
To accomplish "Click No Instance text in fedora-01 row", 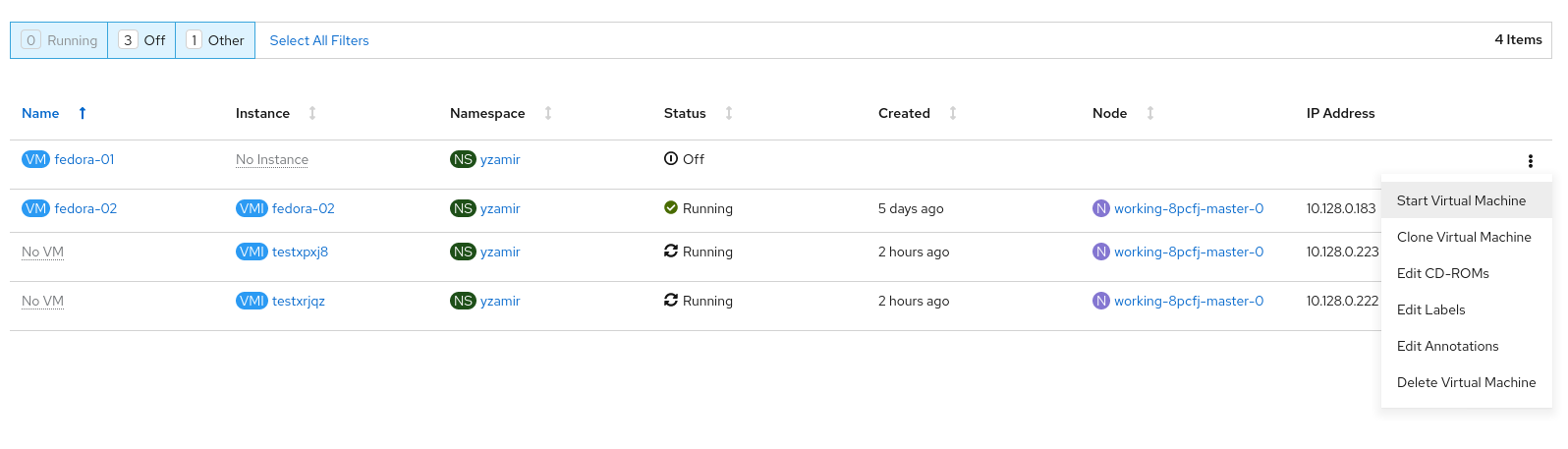I will (272, 159).
